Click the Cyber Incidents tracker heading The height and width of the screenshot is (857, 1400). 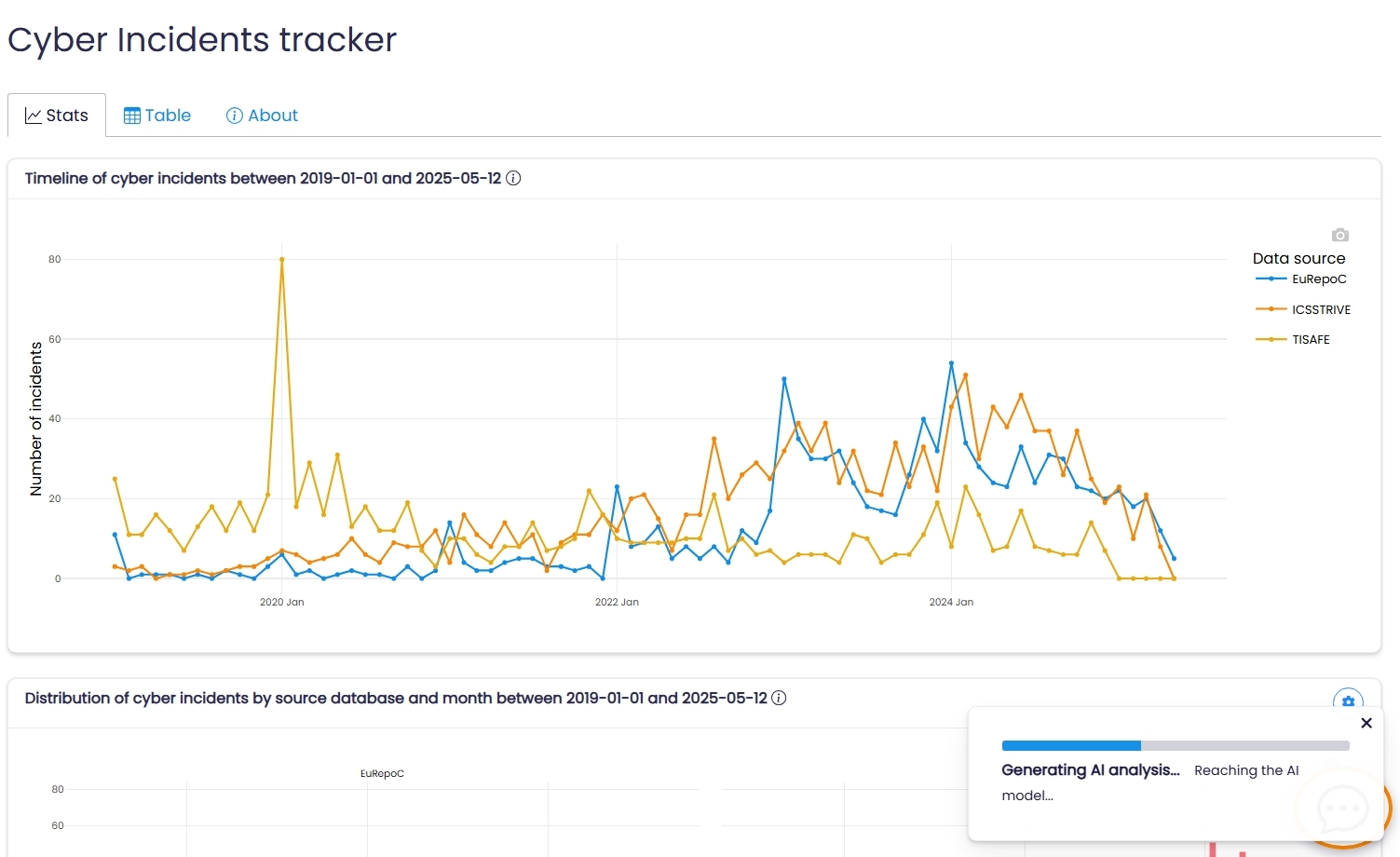[202, 40]
